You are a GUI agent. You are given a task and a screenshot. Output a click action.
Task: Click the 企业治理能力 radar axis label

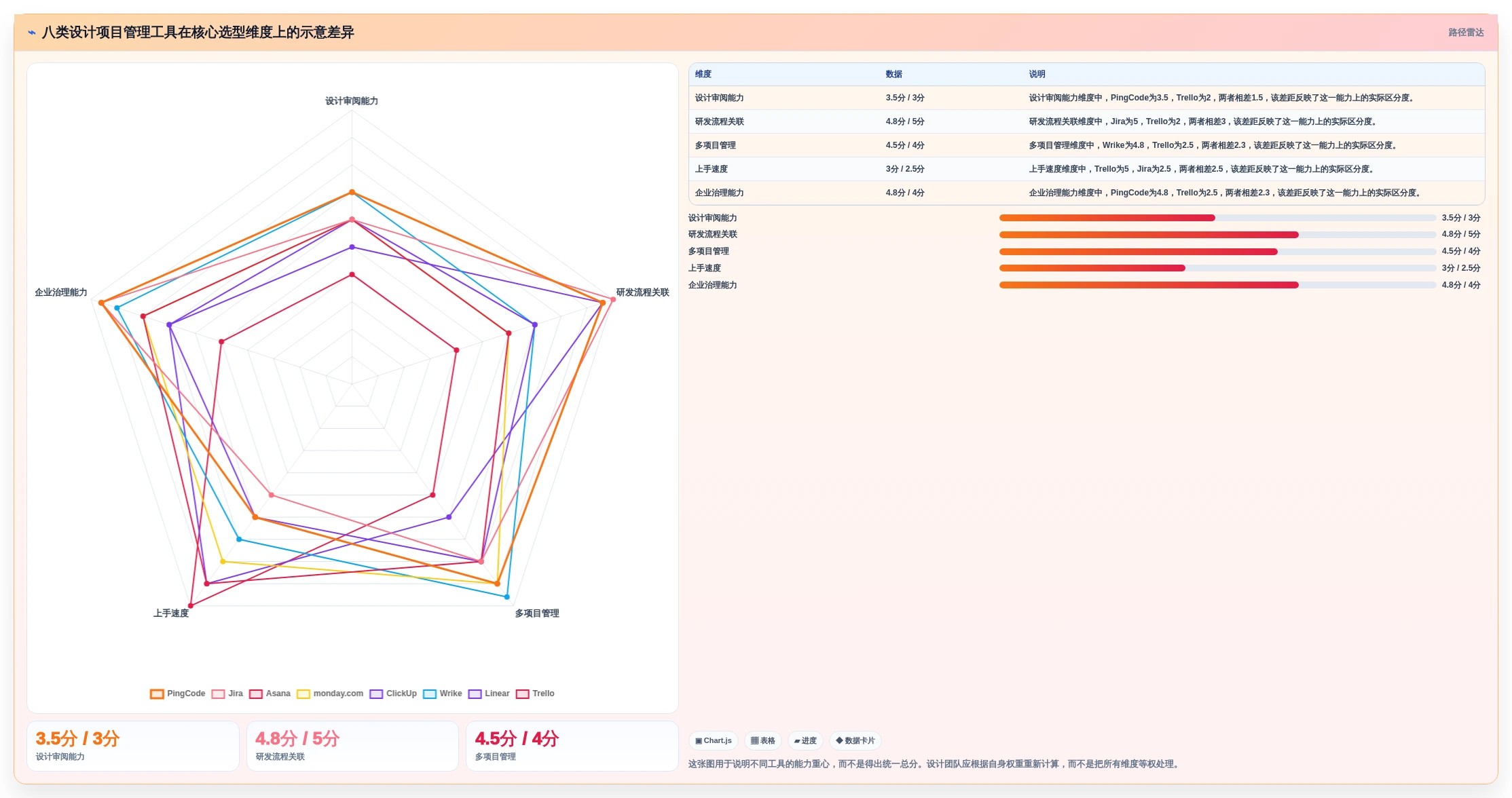pos(61,292)
